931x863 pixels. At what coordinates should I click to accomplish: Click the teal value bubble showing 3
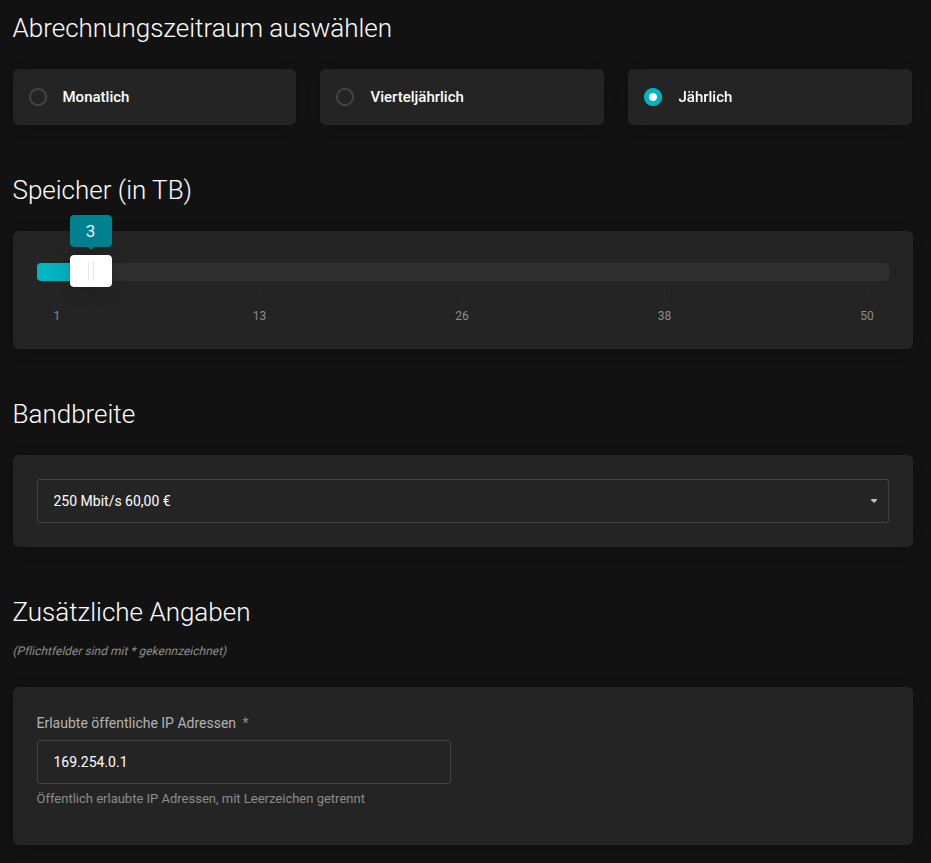click(91, 231)
